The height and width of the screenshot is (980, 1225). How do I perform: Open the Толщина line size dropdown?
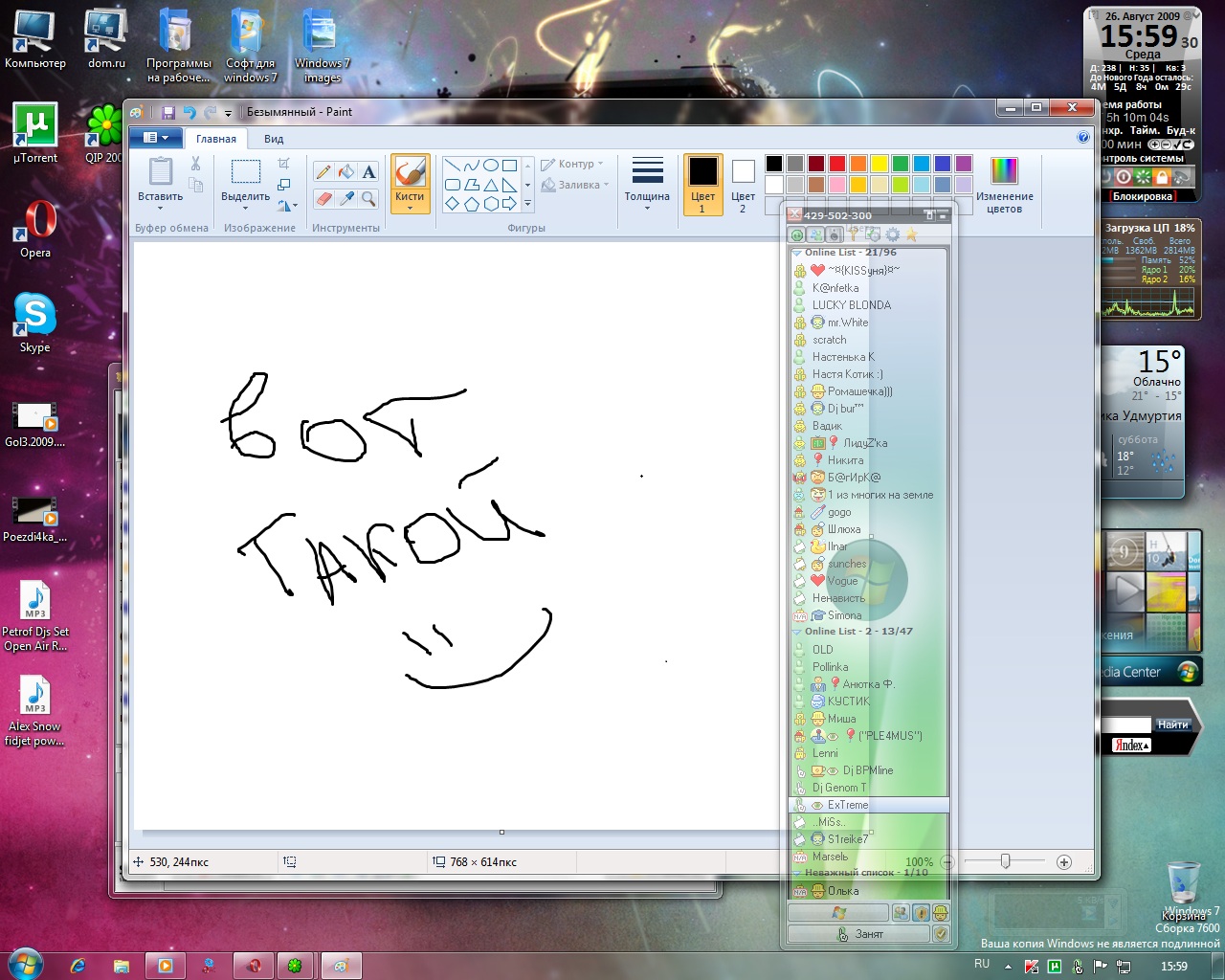[x=647, y=185]
